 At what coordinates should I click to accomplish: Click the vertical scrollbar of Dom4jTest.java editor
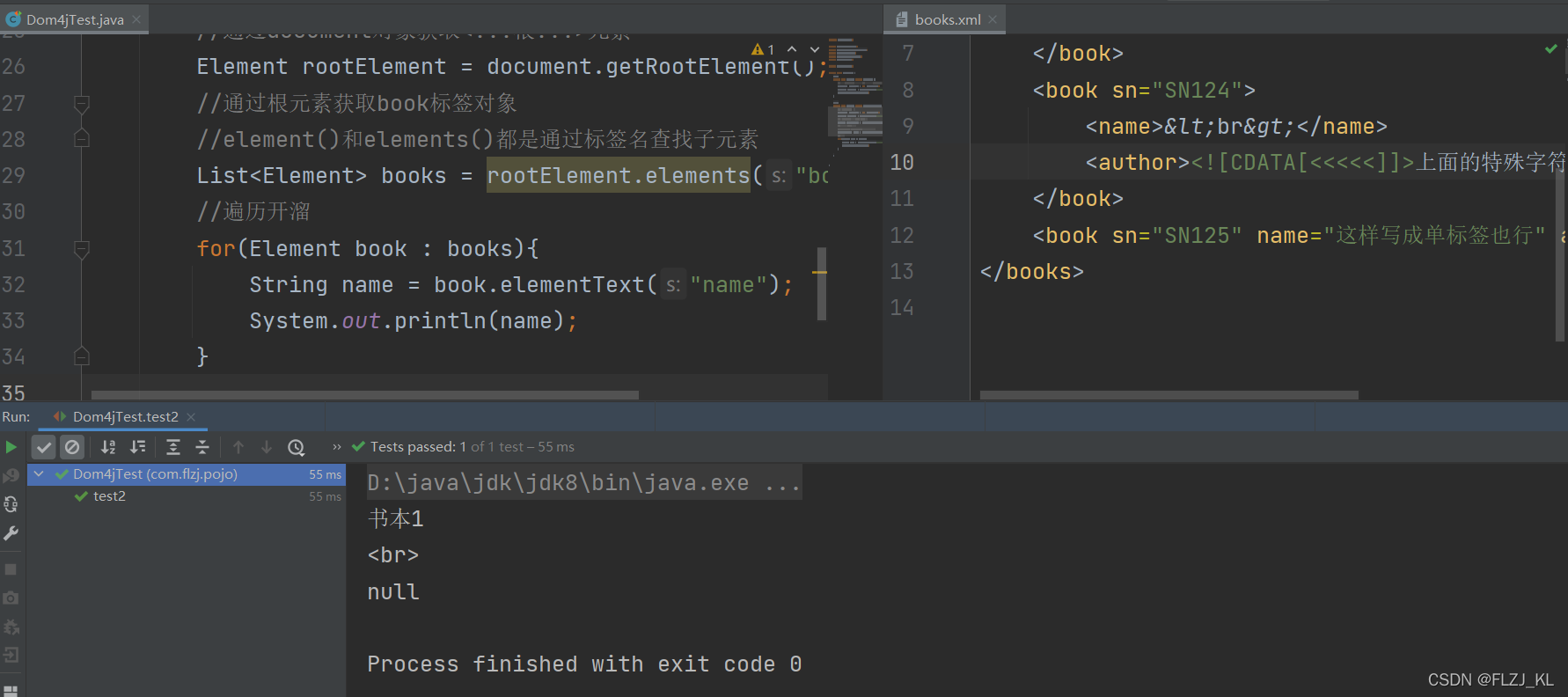coord(822,283)
